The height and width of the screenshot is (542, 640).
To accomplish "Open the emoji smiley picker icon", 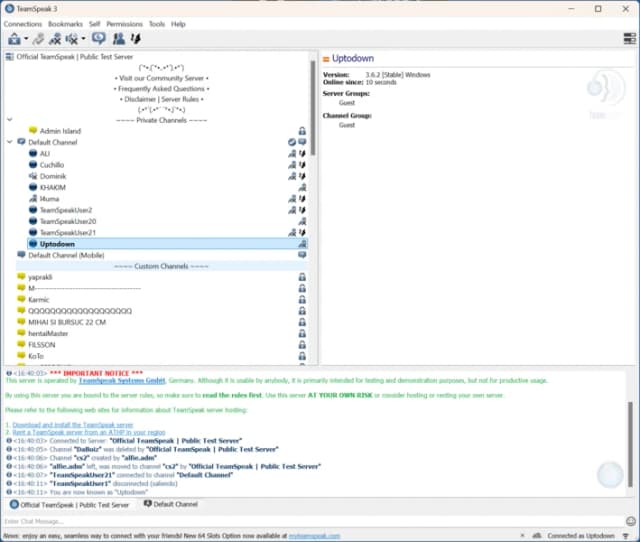I will (x=631, y=521).
